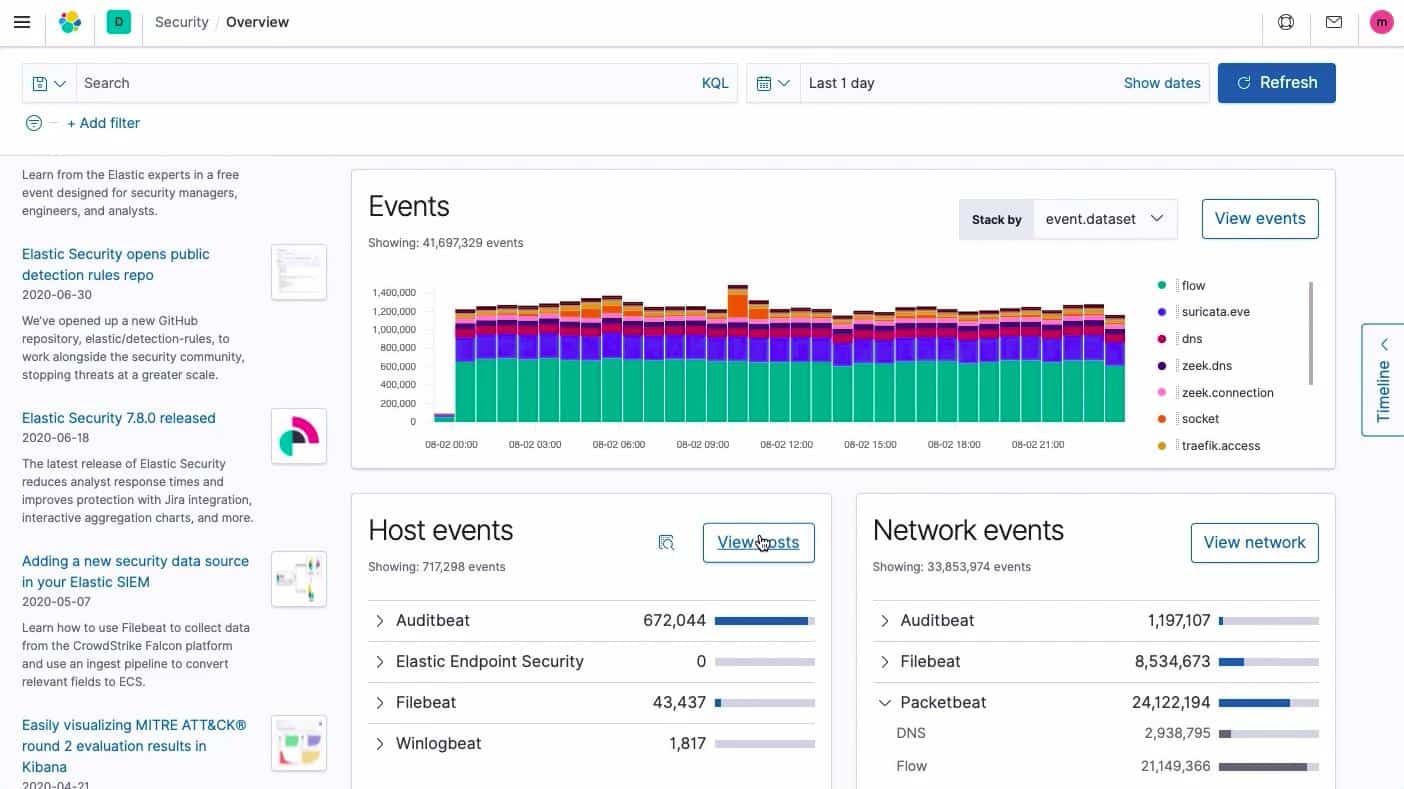The image size is (1404, 789).
Task: Open the Stack by event.dataset dropdown
Action: [1104, 219]
